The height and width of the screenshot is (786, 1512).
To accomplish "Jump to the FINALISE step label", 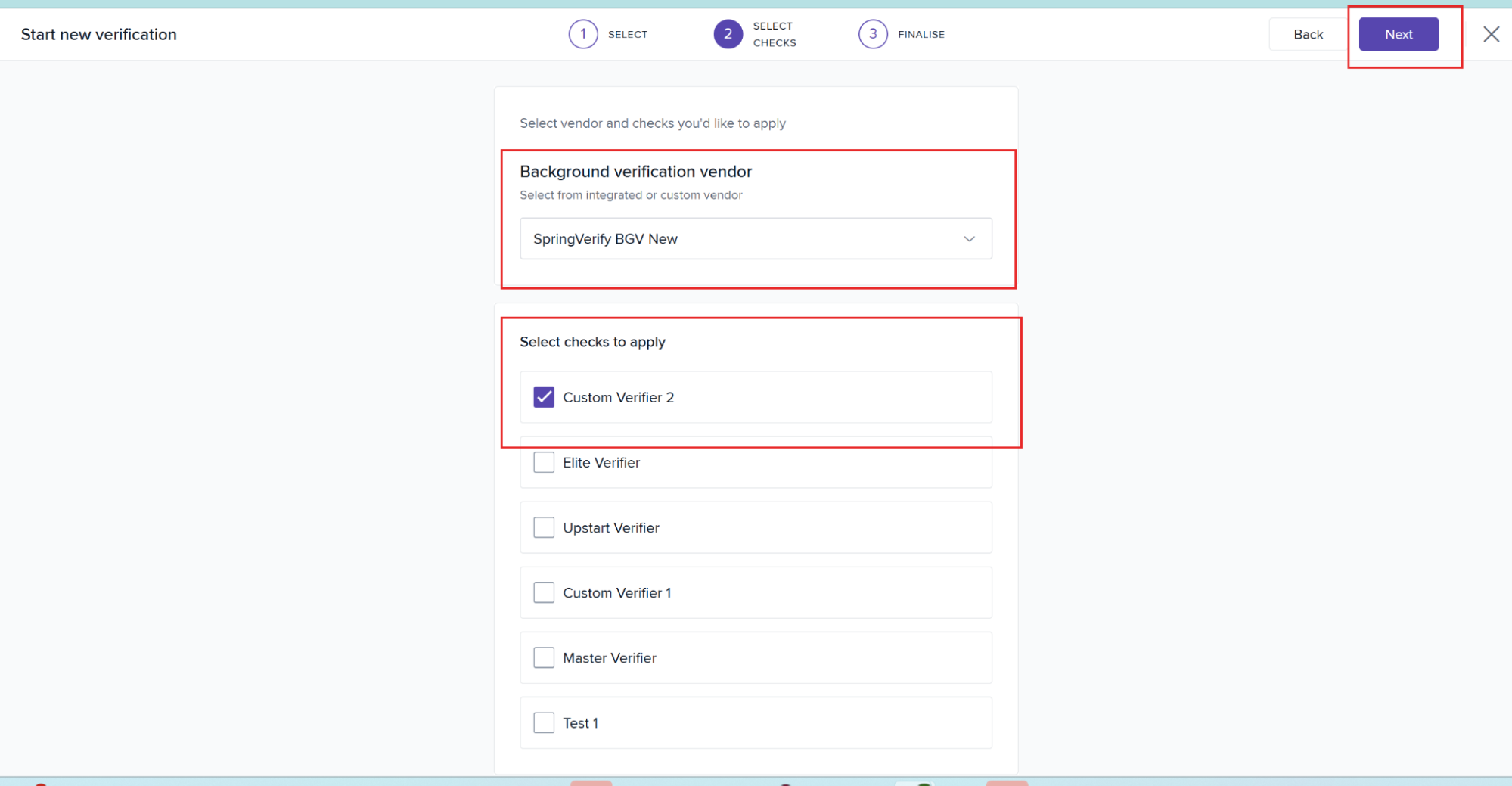I will (921, 34).
